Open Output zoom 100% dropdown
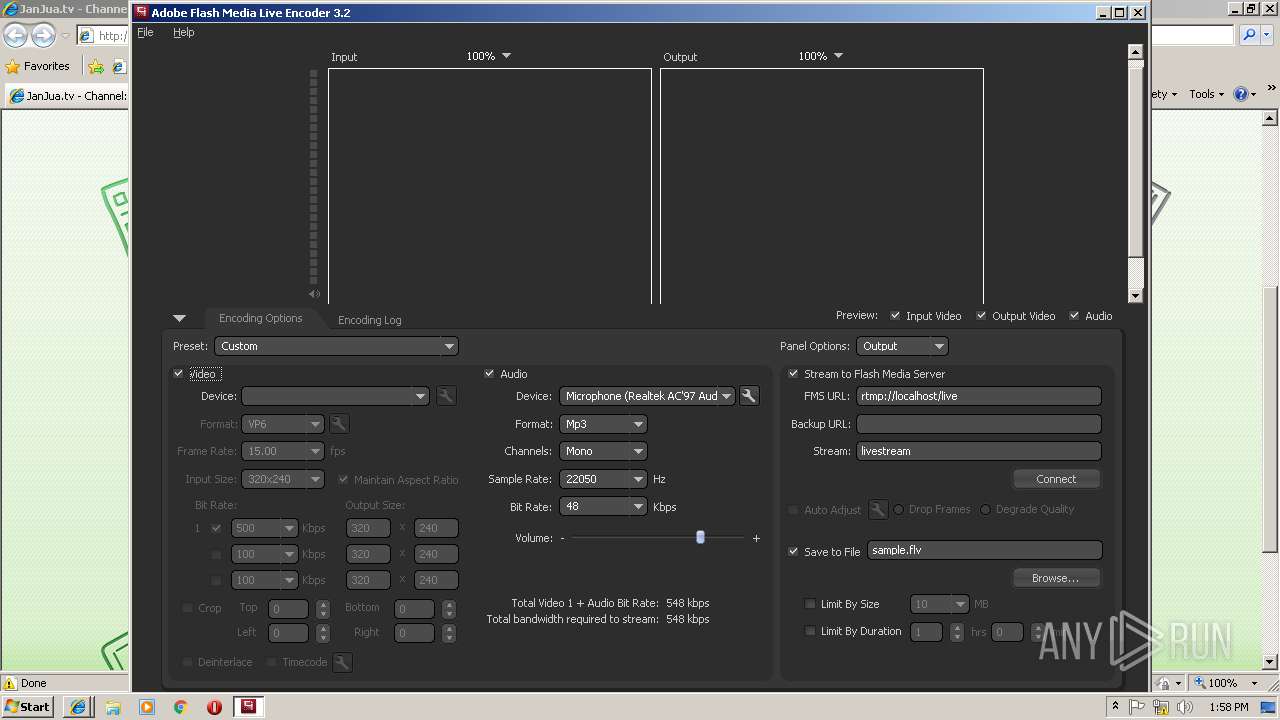This screenshot has height=720, width=1280. (821, 56)
